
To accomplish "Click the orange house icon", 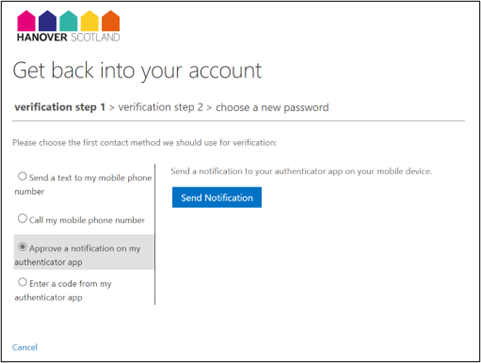I will pyautogui.click(x=111, y=21).
